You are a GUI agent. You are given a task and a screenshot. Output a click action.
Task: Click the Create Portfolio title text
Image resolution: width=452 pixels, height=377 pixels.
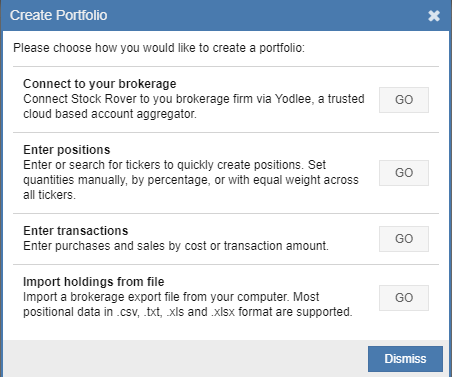click(x=59, y=15)
